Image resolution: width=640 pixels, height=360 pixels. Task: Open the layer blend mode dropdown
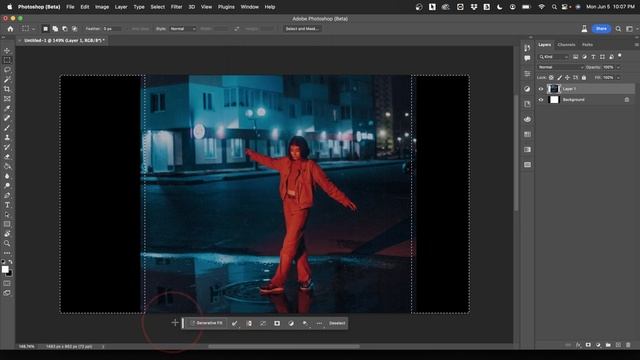(561, 67)
